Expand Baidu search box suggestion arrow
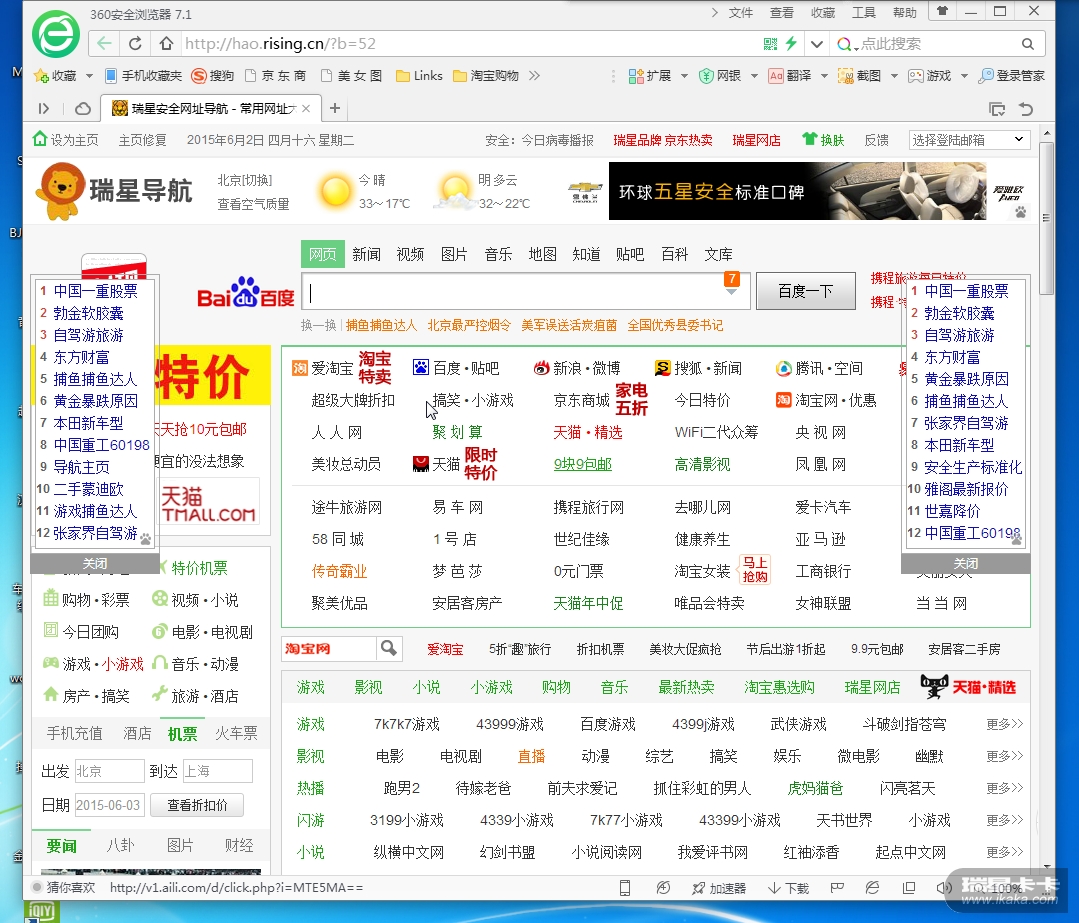This screenshot has height=923, width=1079. [732, 292]
